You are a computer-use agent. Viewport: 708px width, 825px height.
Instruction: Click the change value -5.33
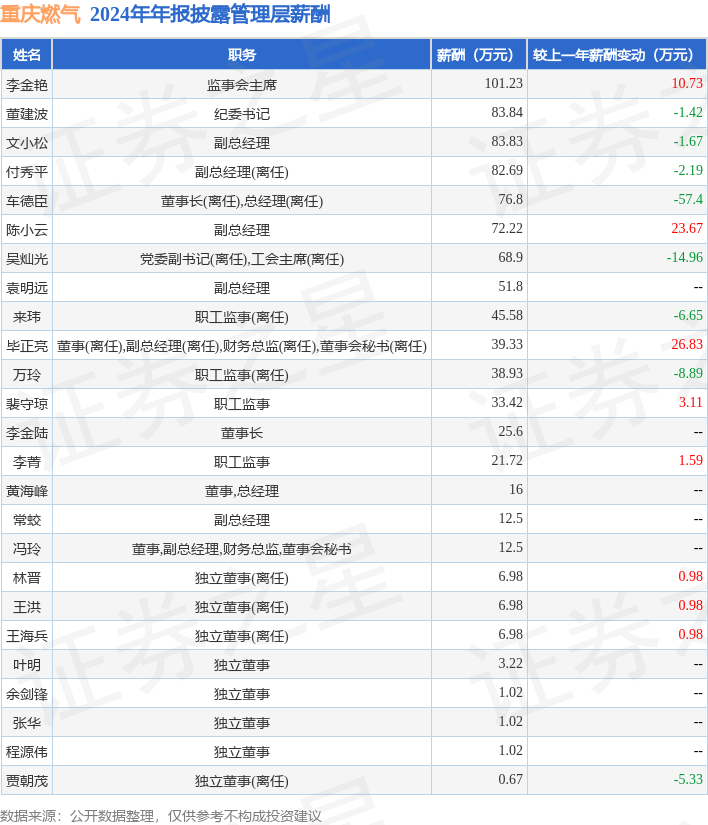pyautogui.click(x=688, y=778)
